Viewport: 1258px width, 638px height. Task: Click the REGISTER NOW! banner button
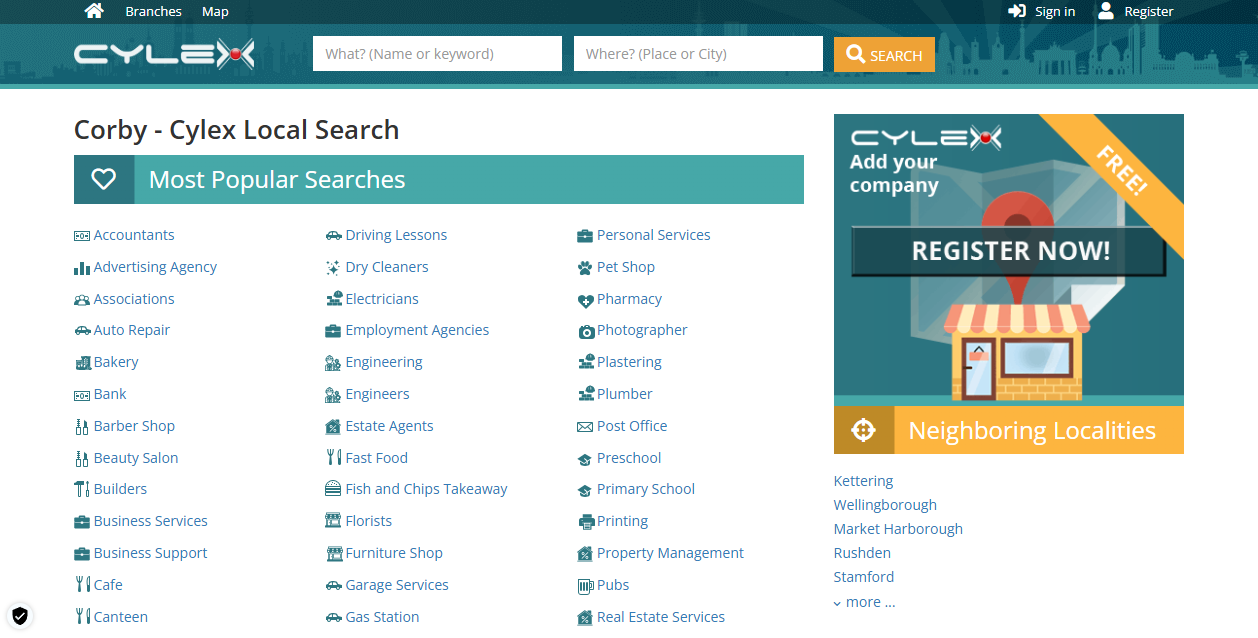click(x=1008, y=250)
